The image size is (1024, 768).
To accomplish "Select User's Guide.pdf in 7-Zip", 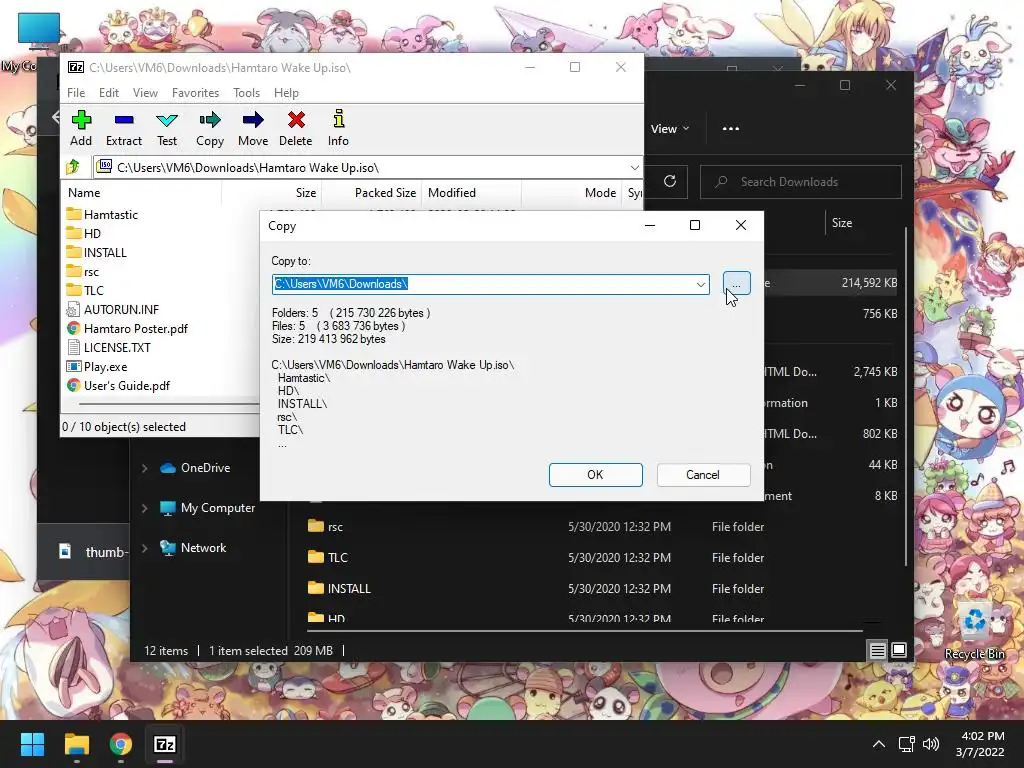I will [x=118, y=385].
